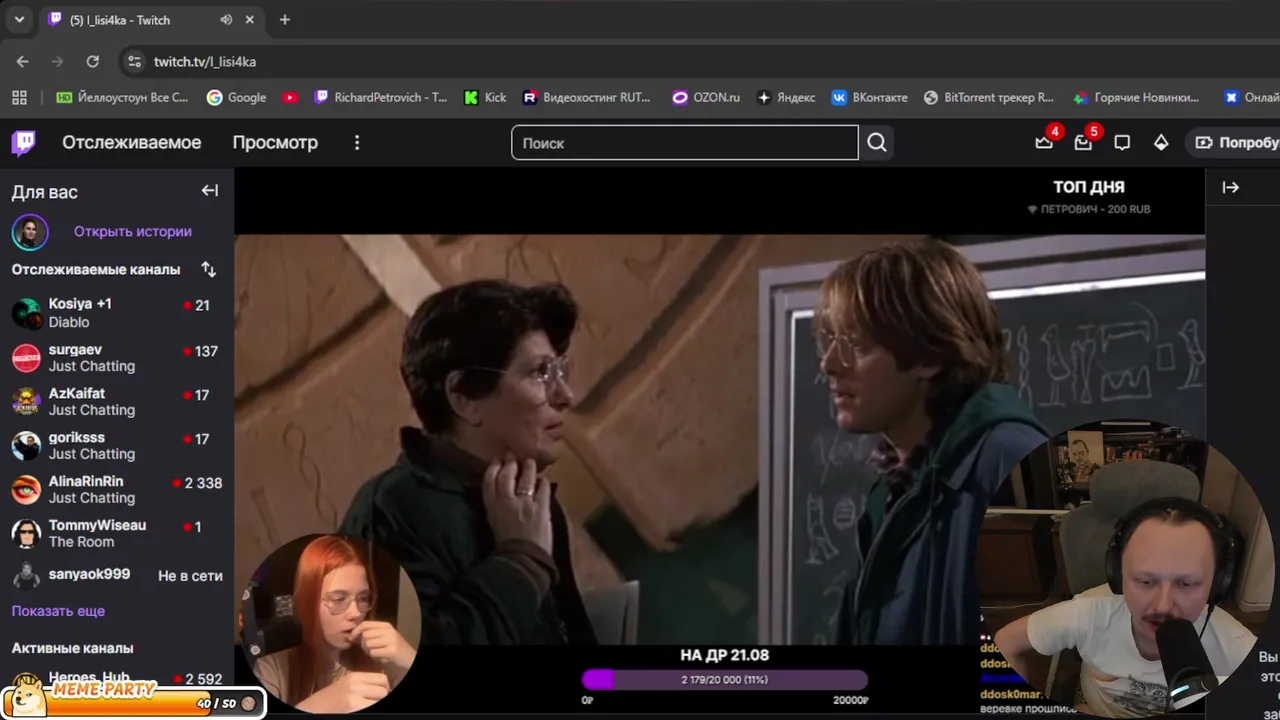Focus the Поиск search field
1280x720 pixels.
(x=685, y=142)
